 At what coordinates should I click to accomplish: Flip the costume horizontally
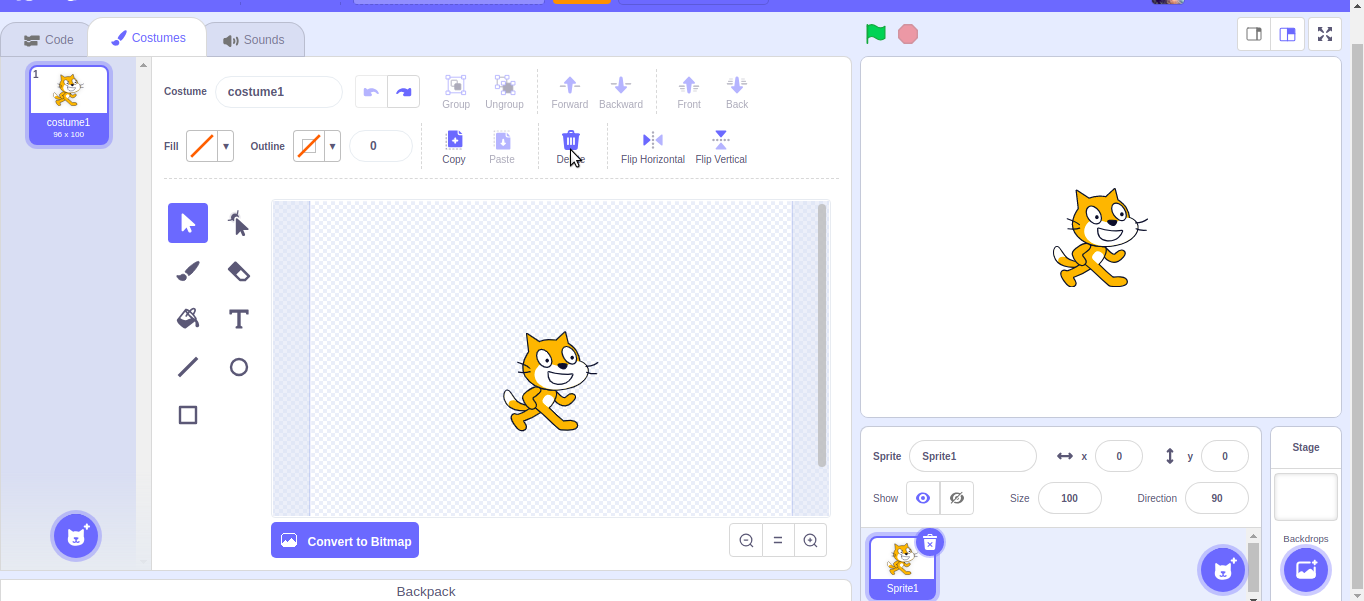point(652,146)
